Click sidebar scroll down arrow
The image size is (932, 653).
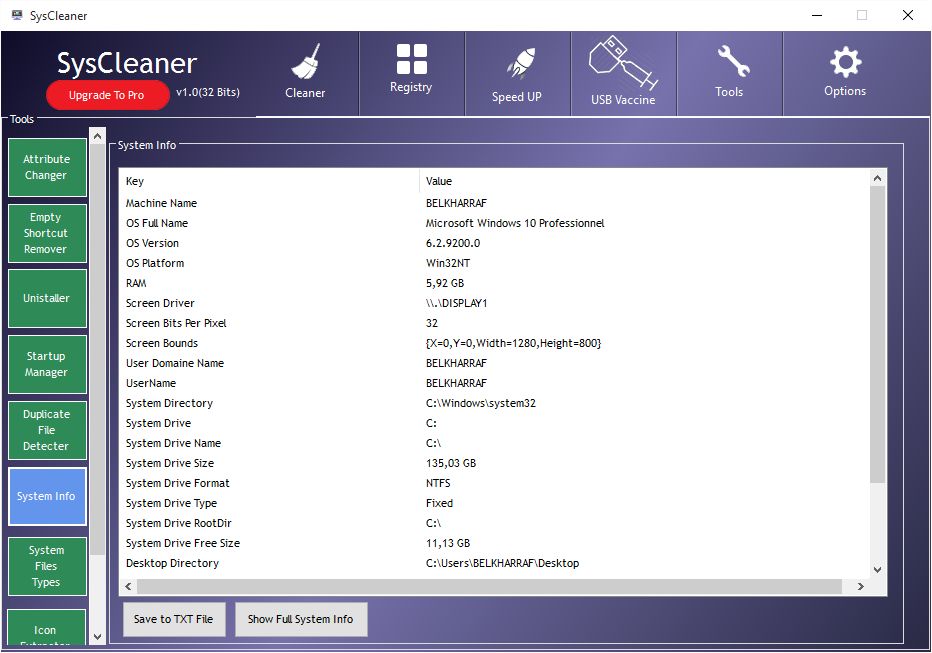click(97, 636)
